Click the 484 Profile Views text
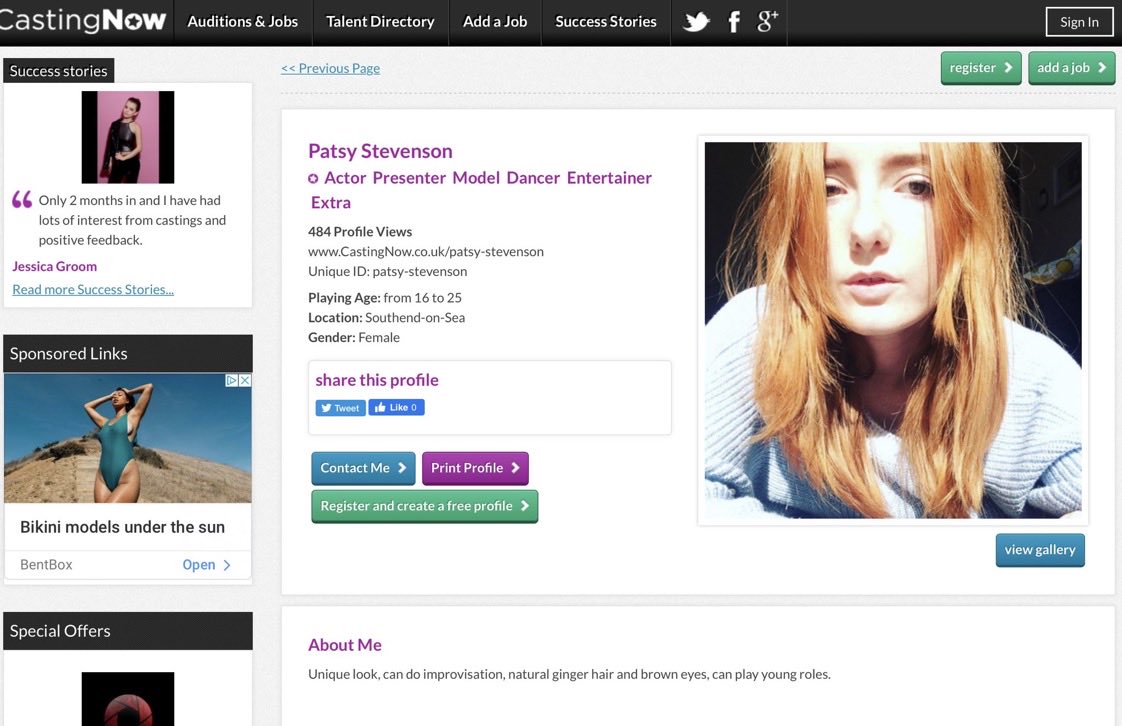Screen dimensions: 1122x726 [x=360, y=232]
